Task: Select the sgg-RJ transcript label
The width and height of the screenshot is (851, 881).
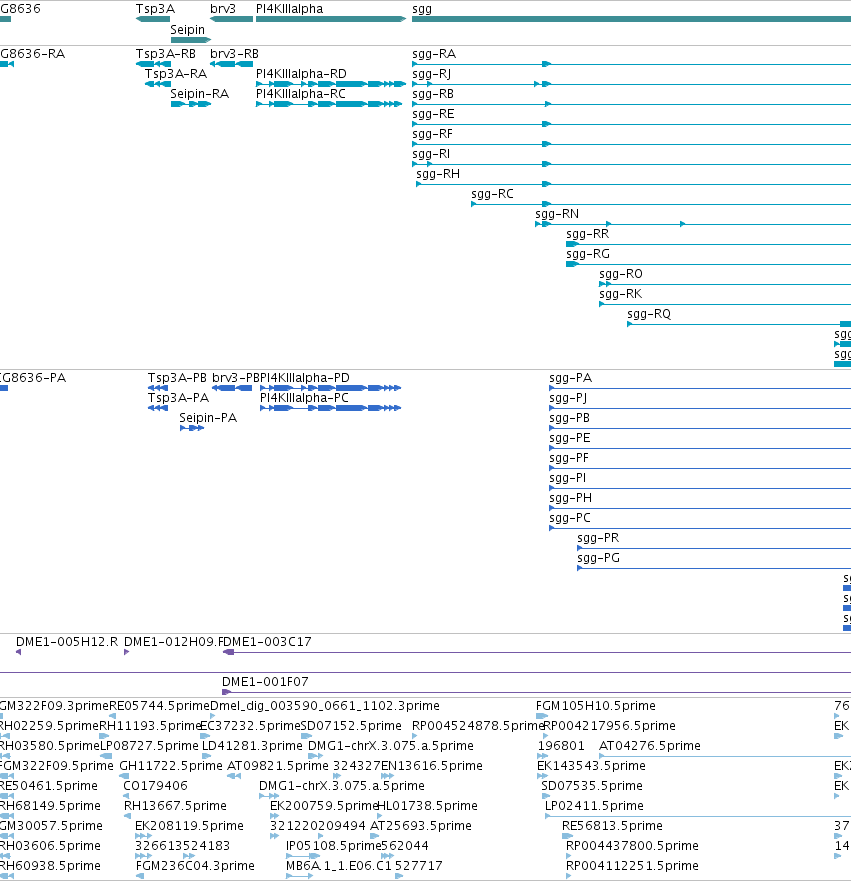Action: click(431, 74)
